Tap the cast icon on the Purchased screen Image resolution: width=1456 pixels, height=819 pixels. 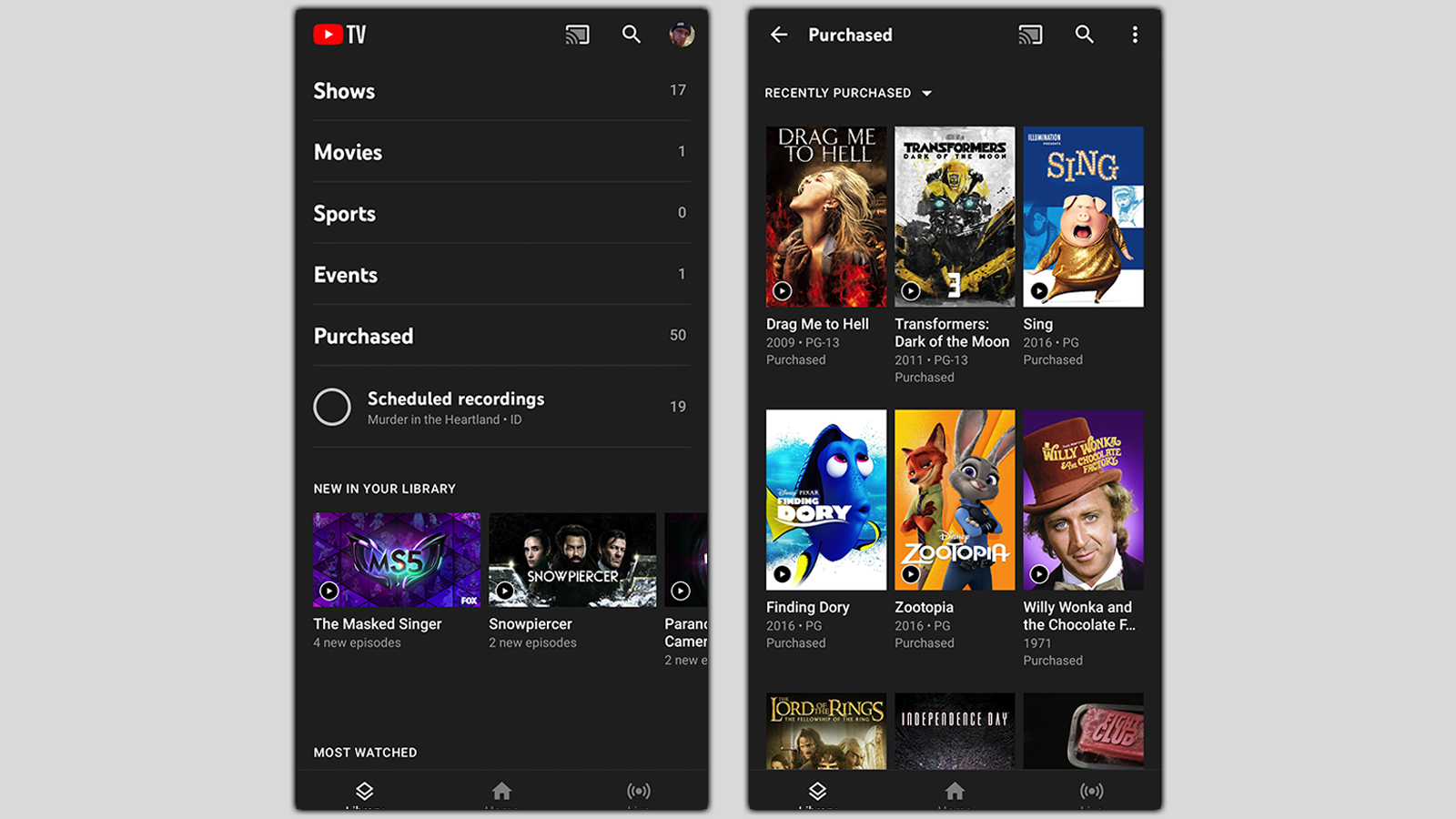point(1031,35)
